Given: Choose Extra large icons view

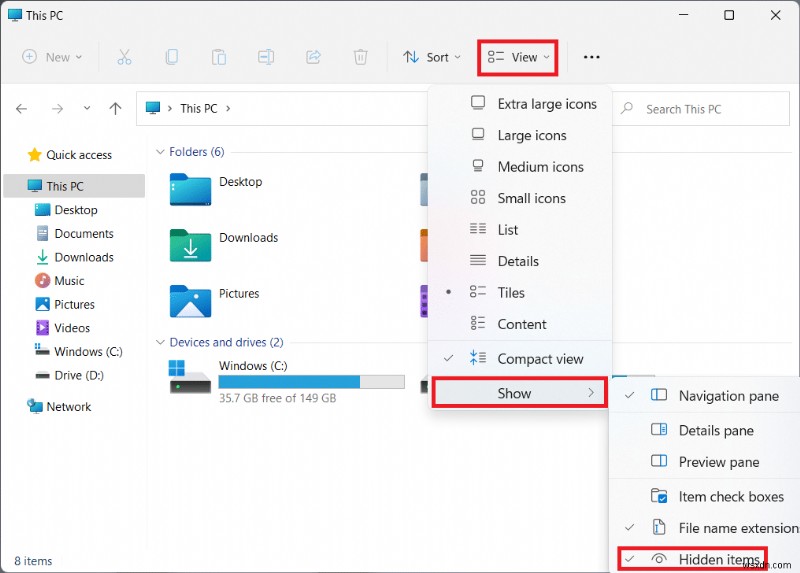Looking at the screenshot, I should coord(546,104).
